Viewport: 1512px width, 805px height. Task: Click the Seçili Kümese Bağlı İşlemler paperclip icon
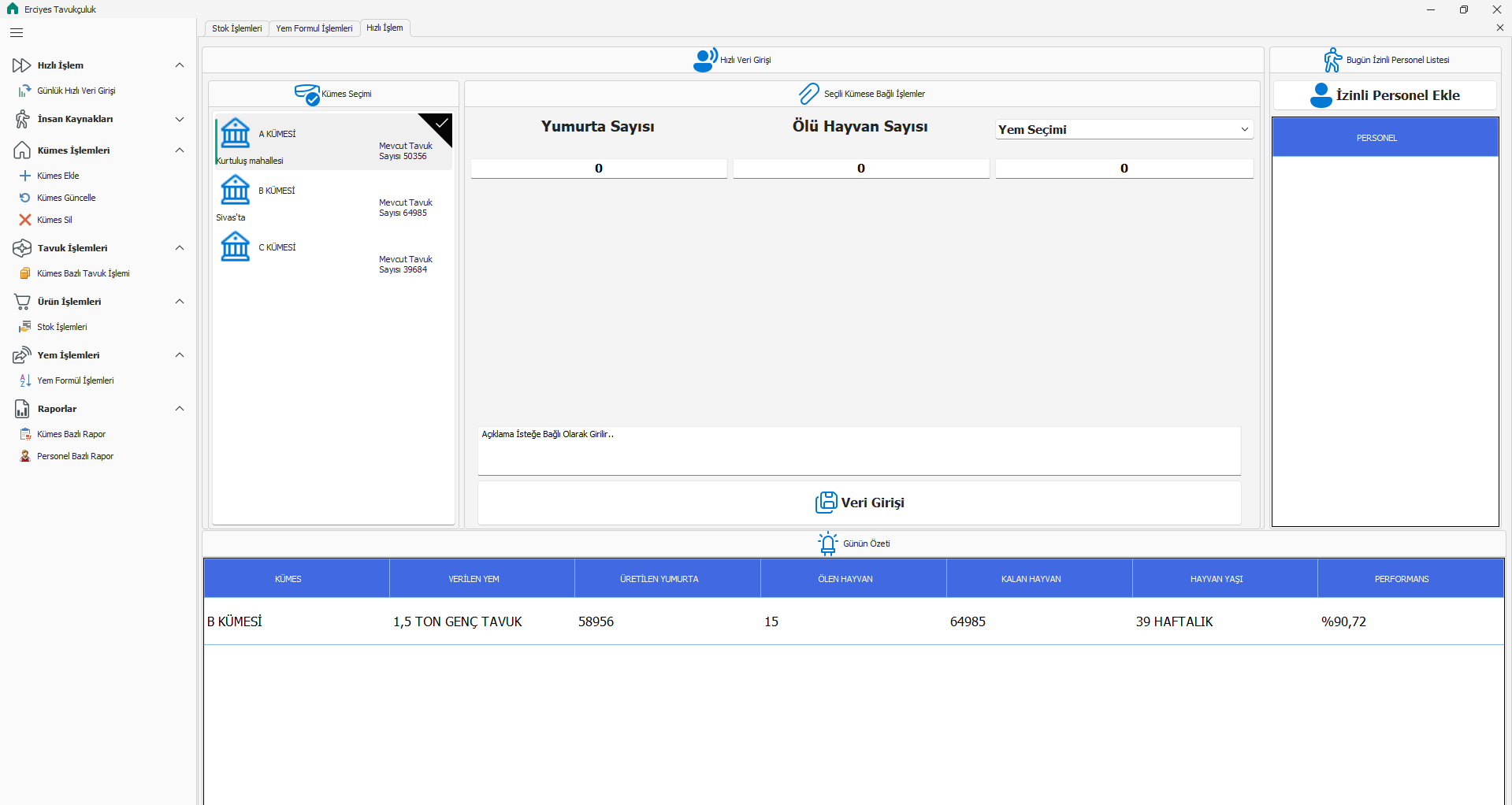click(809, 94)
